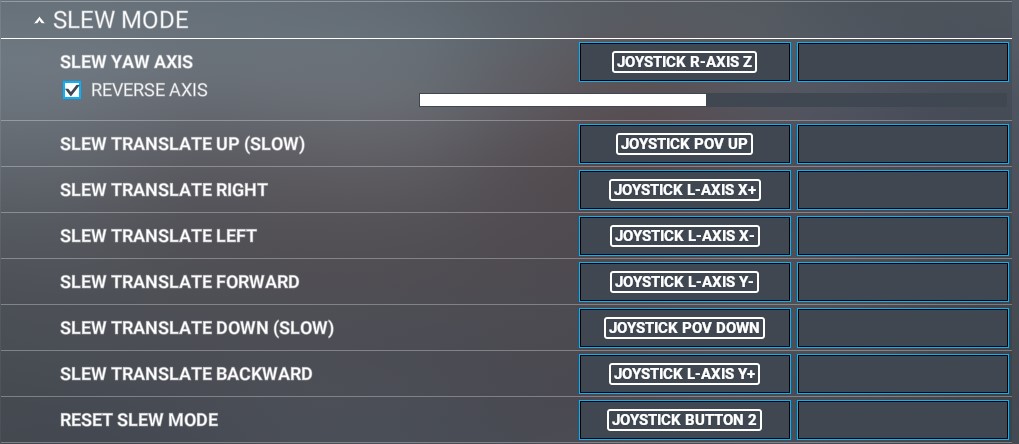Assign secondary binding for Slew Translate Left
This screenshot has width=1019, height=444.
pyautogui.click(x=902, y=236)
